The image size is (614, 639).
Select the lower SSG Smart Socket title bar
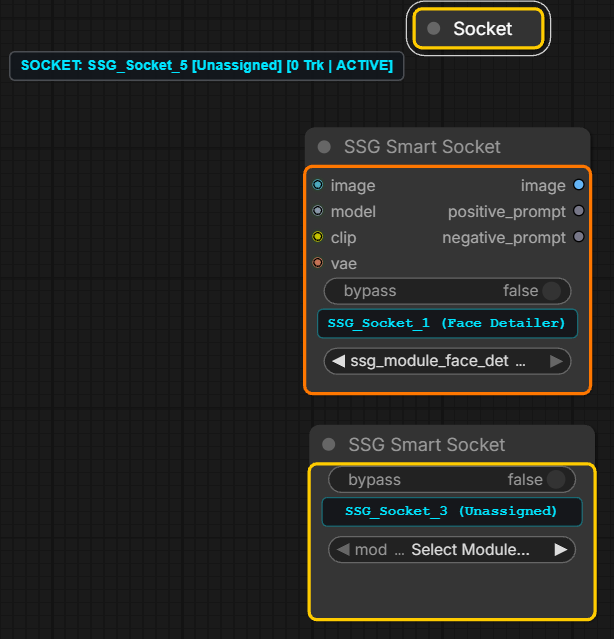click(x=452, y=444)
